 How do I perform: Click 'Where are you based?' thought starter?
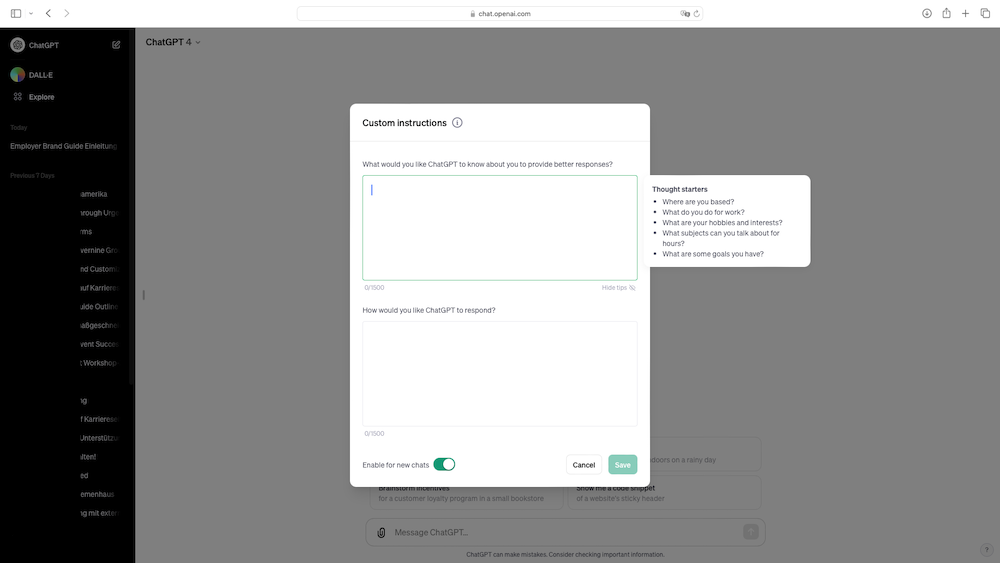[x=698, y=201]
